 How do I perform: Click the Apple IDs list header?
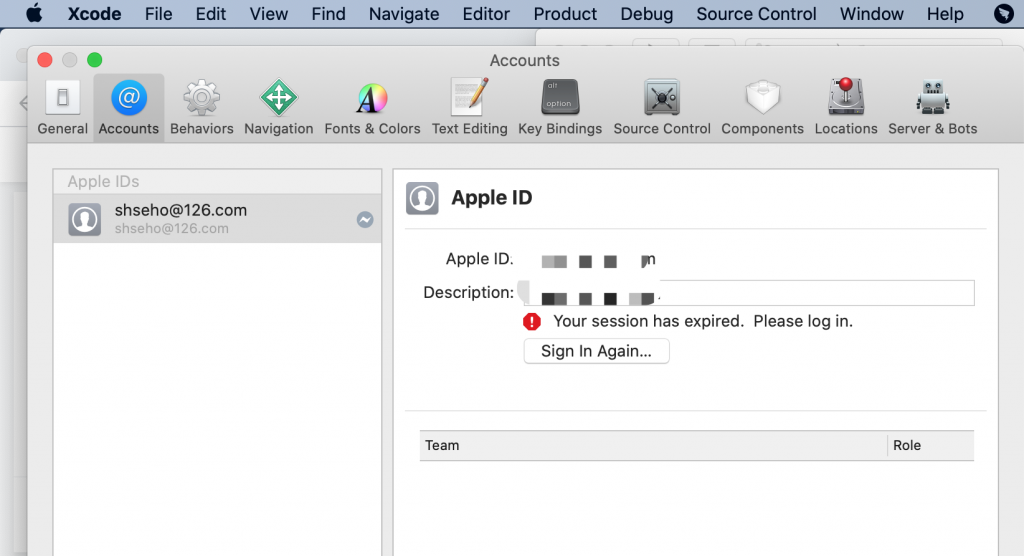coord(217,182)
